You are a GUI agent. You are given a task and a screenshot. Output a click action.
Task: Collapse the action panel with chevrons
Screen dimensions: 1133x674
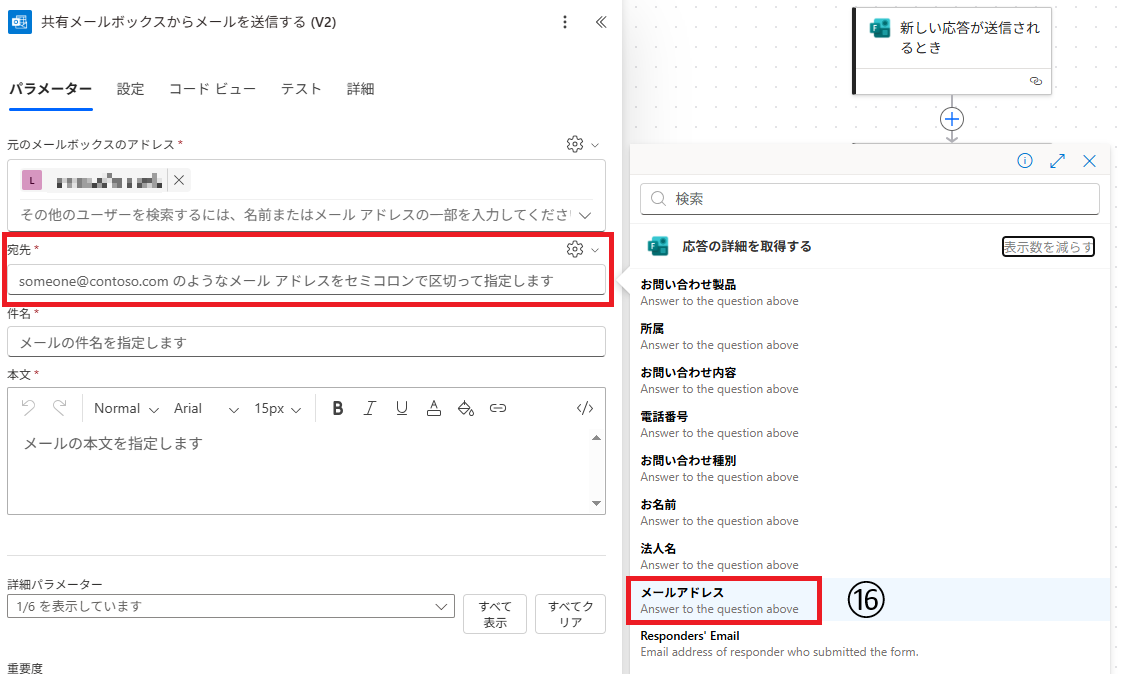601,22
